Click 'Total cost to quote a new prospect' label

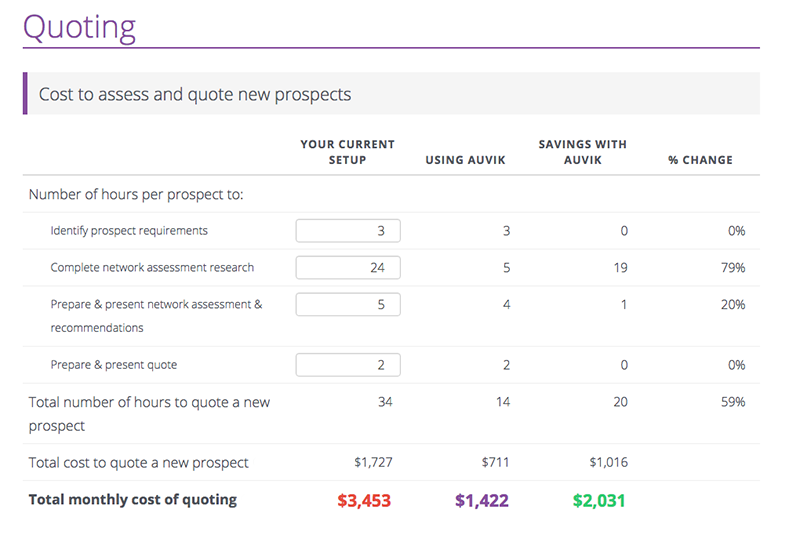click(x=138, y=463)
